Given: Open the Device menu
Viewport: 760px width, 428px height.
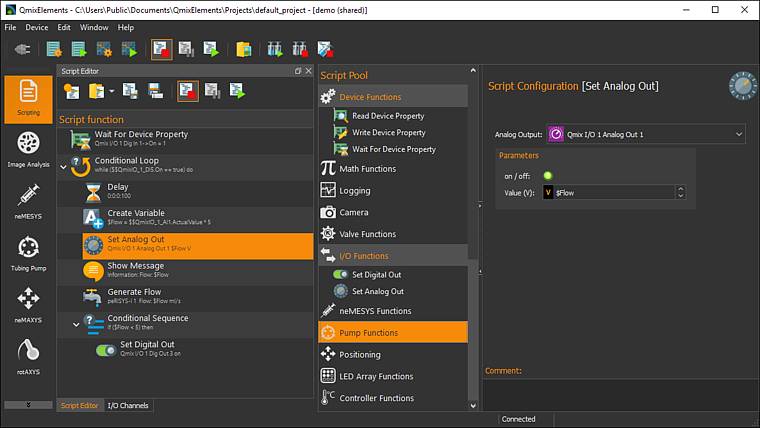Looking at the screenshot, I should [36, 27].
